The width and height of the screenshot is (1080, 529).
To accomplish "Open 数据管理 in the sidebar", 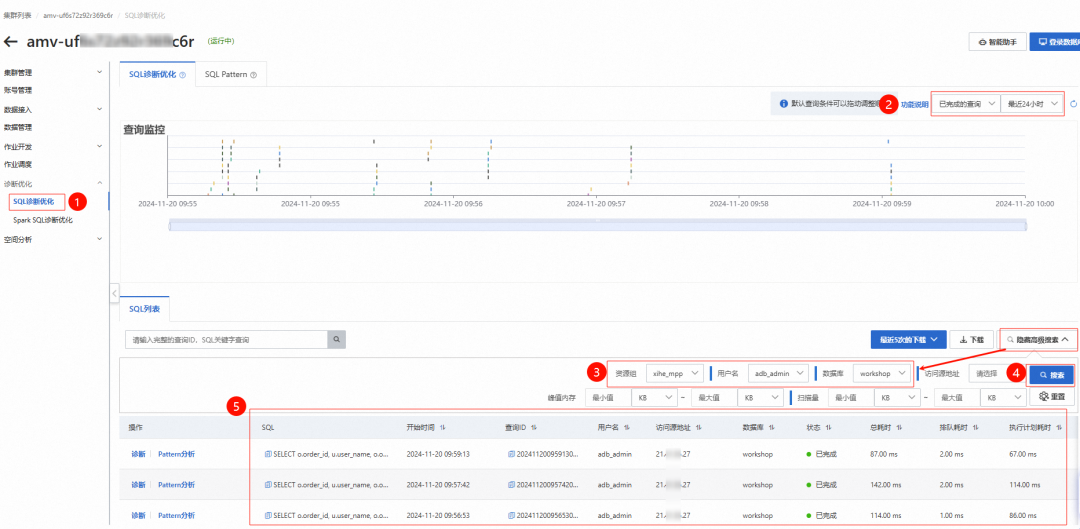I will [18, 127].
